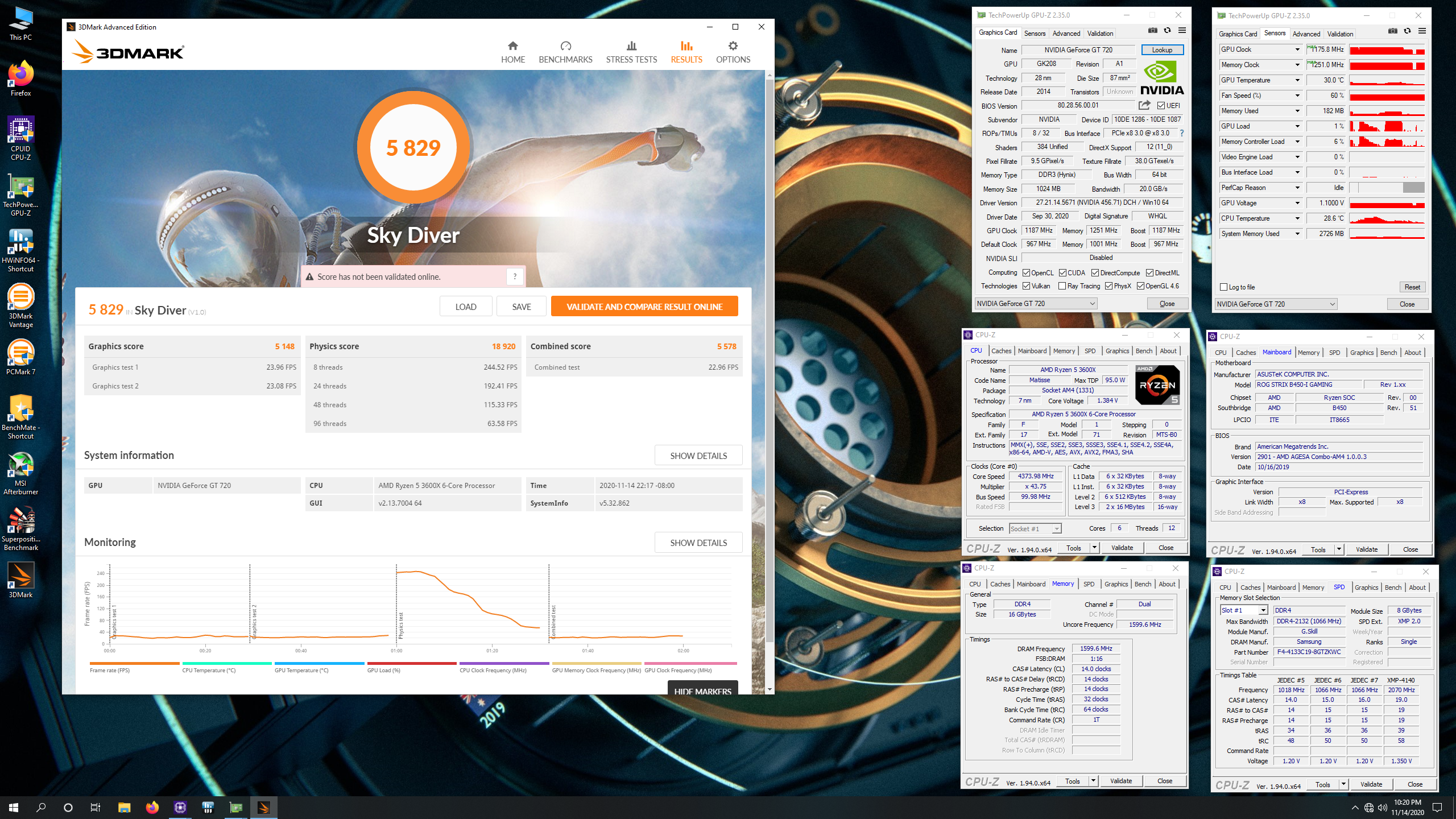Open Caches tab in CPU-Z CPU window
Screen dimensions: 1456x819
1001,351
